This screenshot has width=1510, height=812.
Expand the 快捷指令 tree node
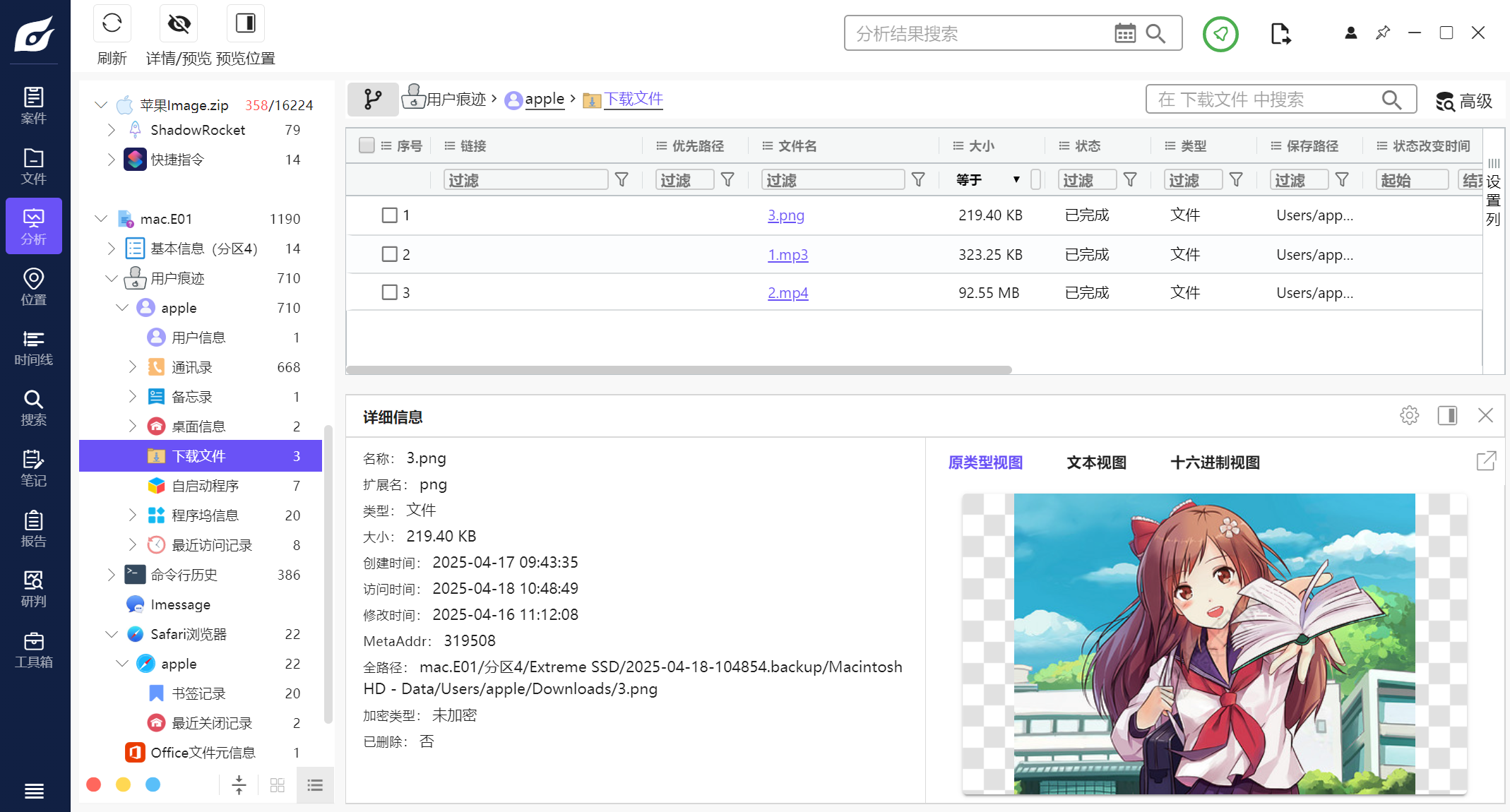112,160
